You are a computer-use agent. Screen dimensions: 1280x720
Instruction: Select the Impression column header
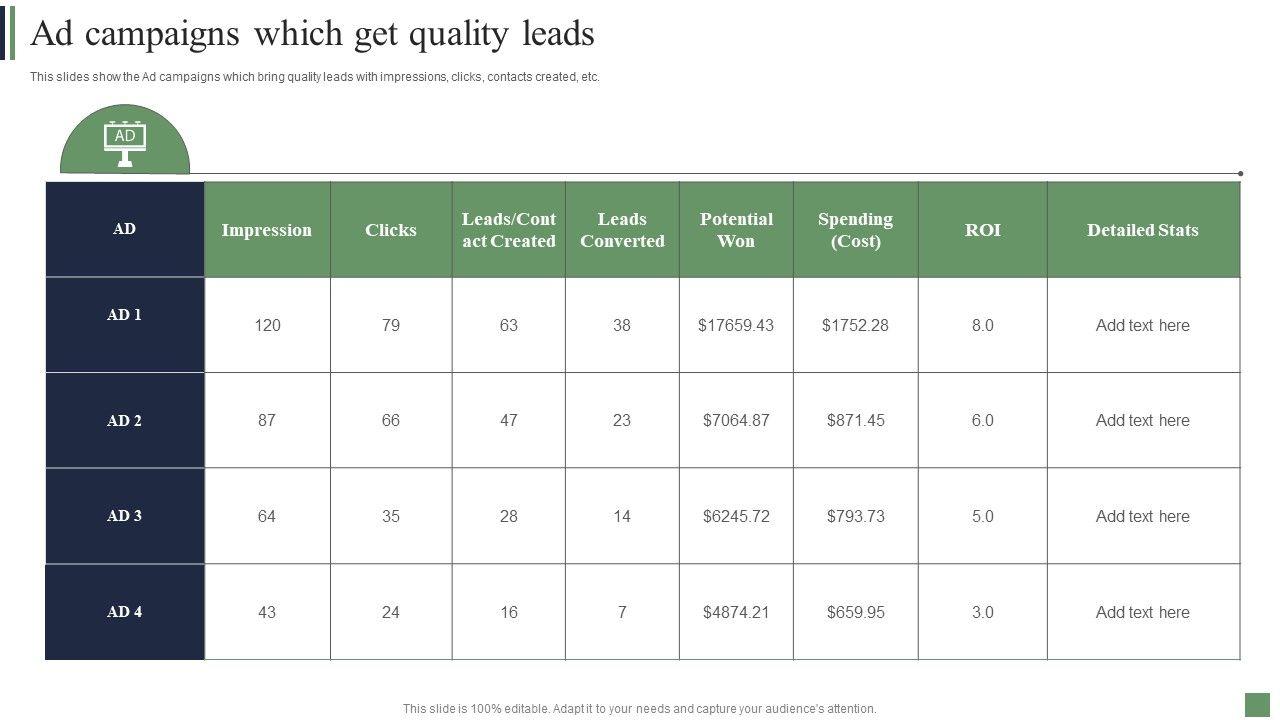point(267,230)
